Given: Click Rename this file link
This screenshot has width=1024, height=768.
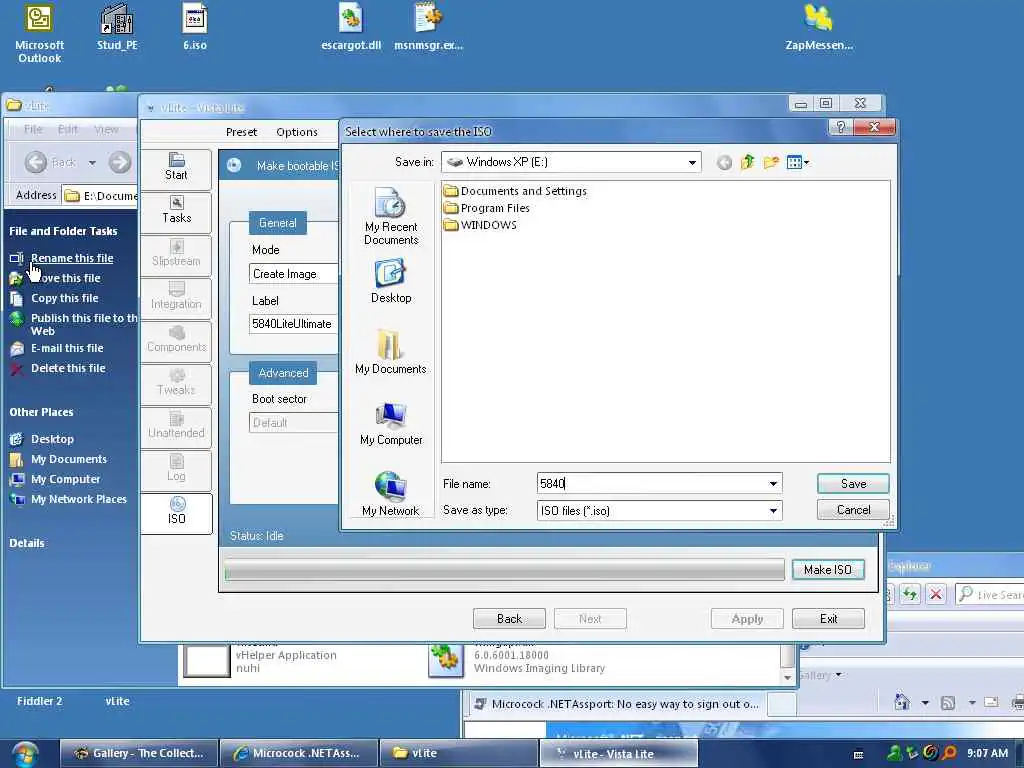Looking at the screenshot, I should [x=72, y=258].
